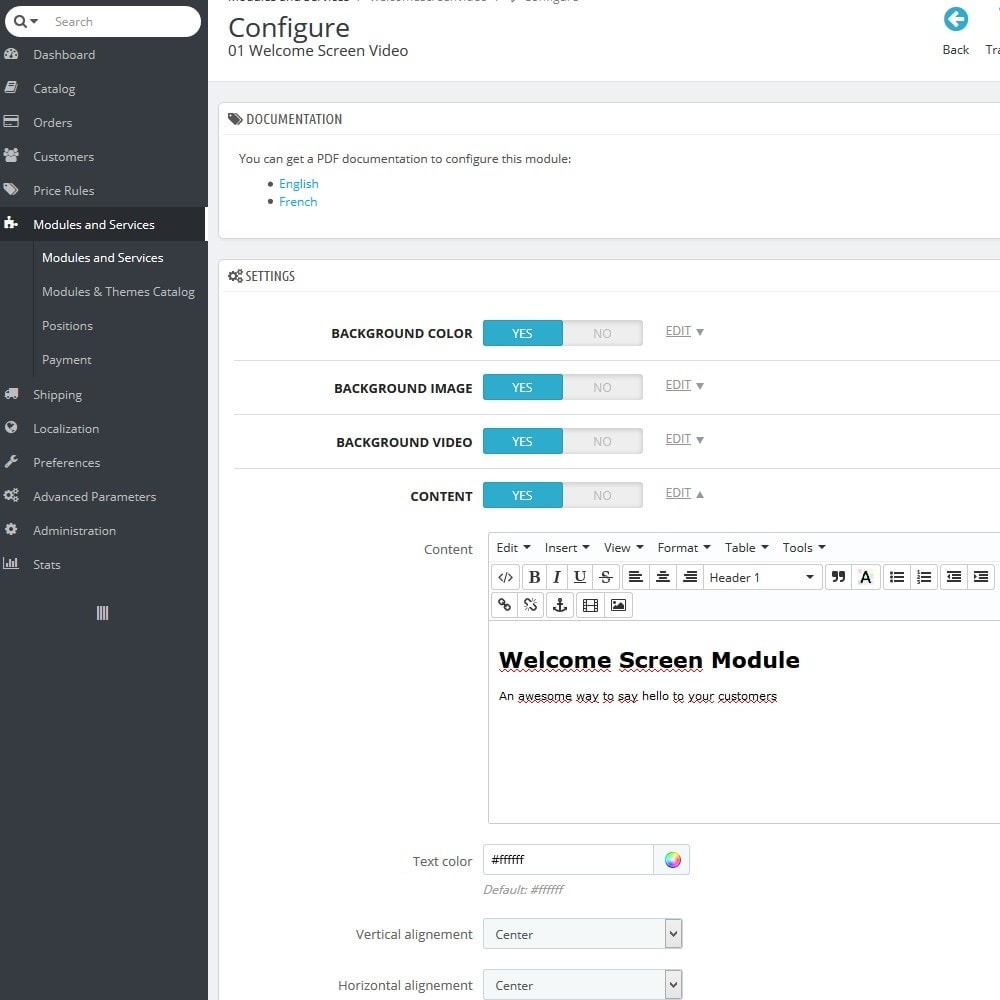Increase indent of the paragraph
The height and width of the screenshot is (1000, 1000).
[981, 577]
